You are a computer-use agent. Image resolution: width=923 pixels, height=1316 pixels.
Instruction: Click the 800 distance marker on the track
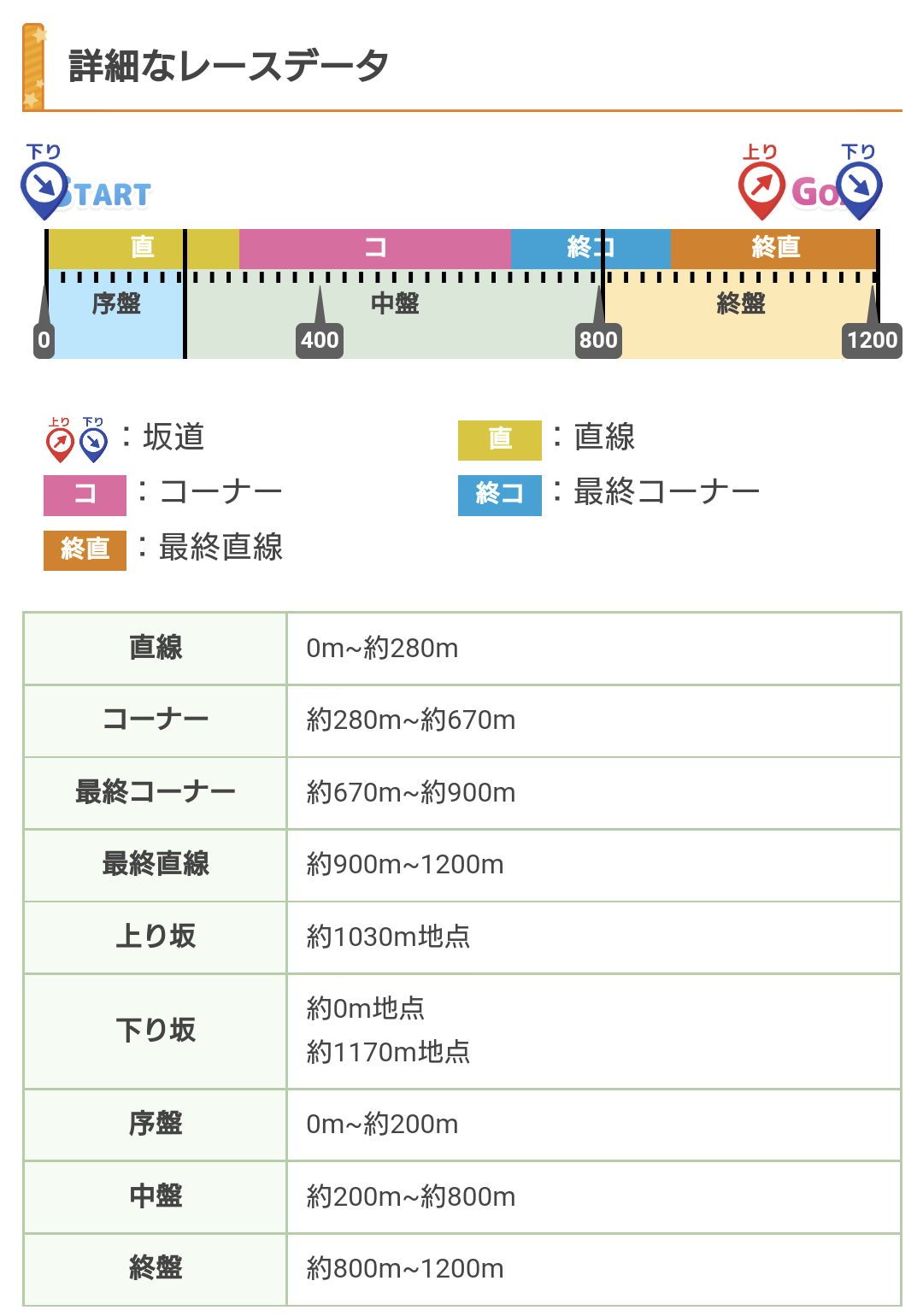coord(598,340)
